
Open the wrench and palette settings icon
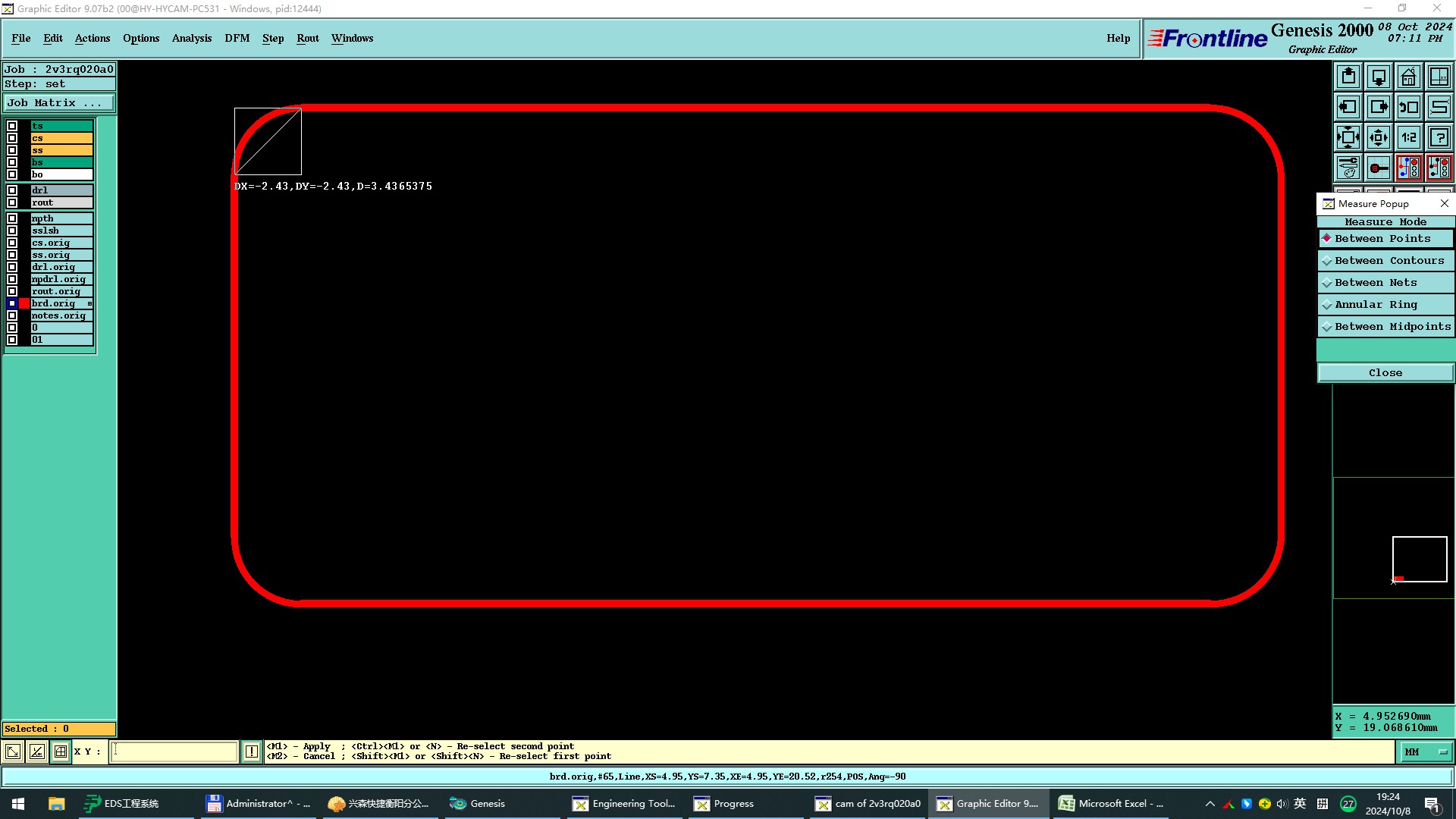1348,168
